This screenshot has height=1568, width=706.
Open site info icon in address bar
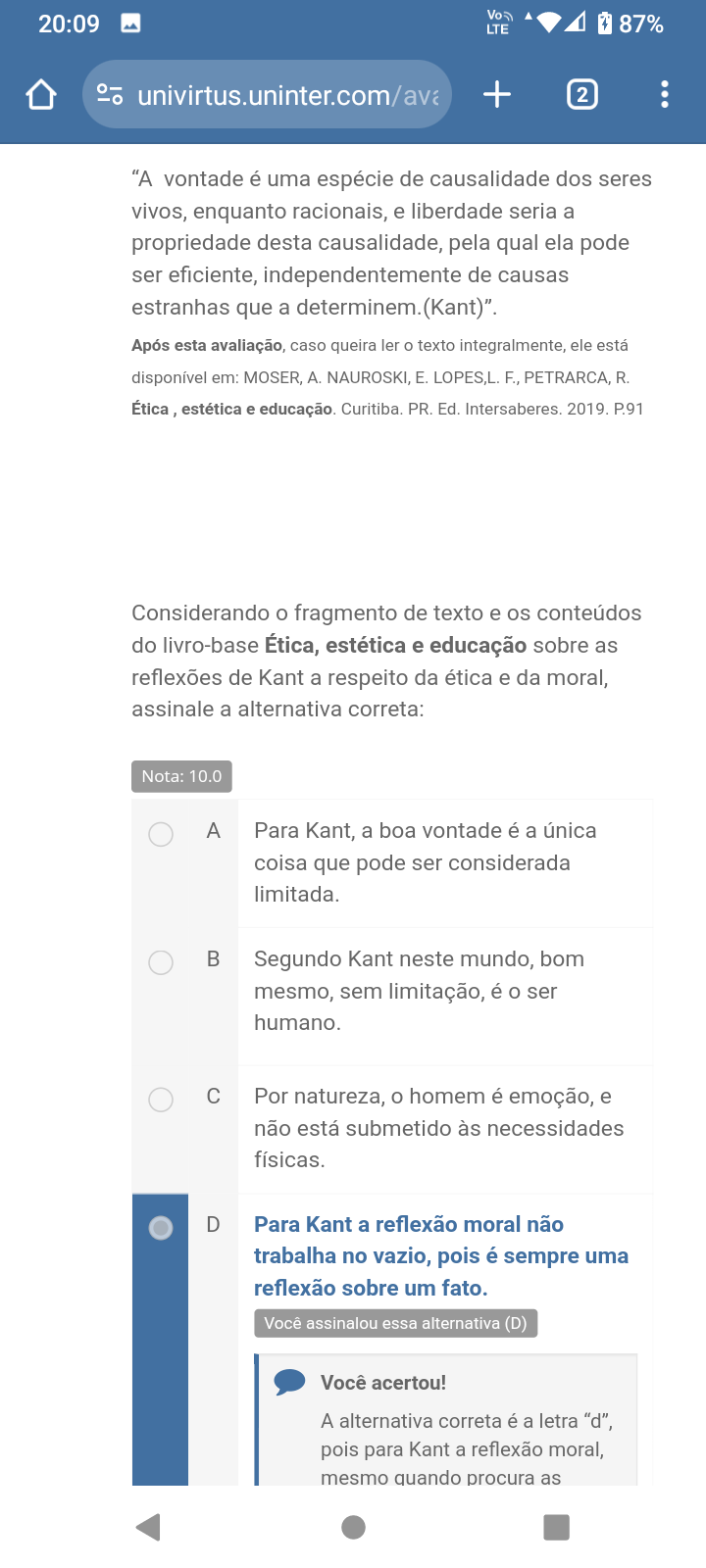[110, 95]
